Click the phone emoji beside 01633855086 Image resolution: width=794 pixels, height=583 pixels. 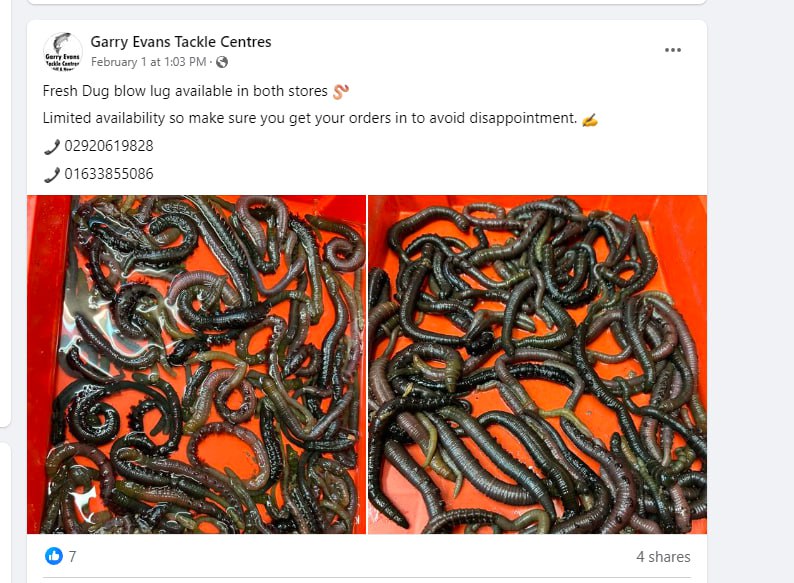click(52, 175)
